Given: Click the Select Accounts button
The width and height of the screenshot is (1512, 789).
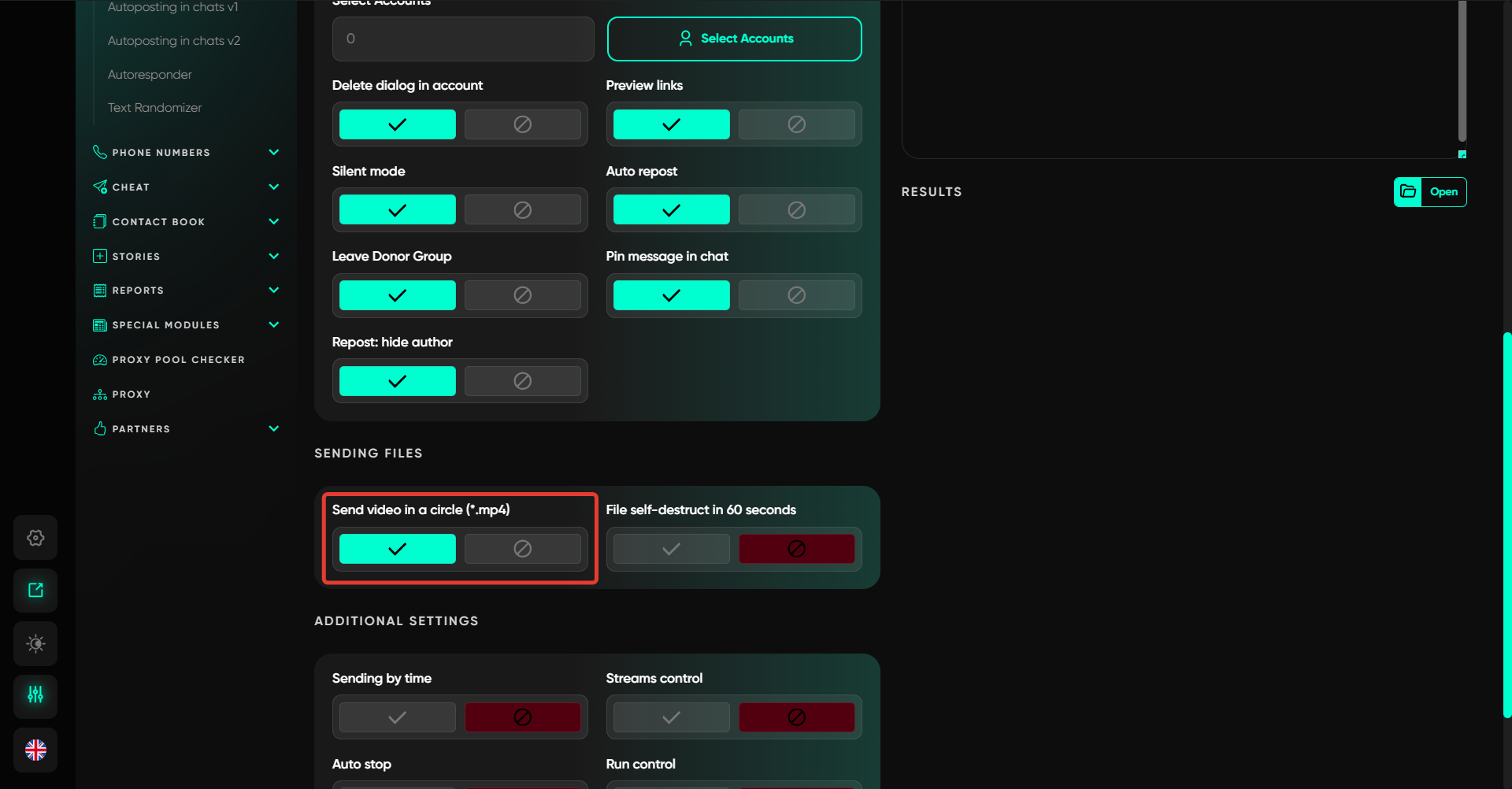Looking at the screenshot, I should 734,39.
